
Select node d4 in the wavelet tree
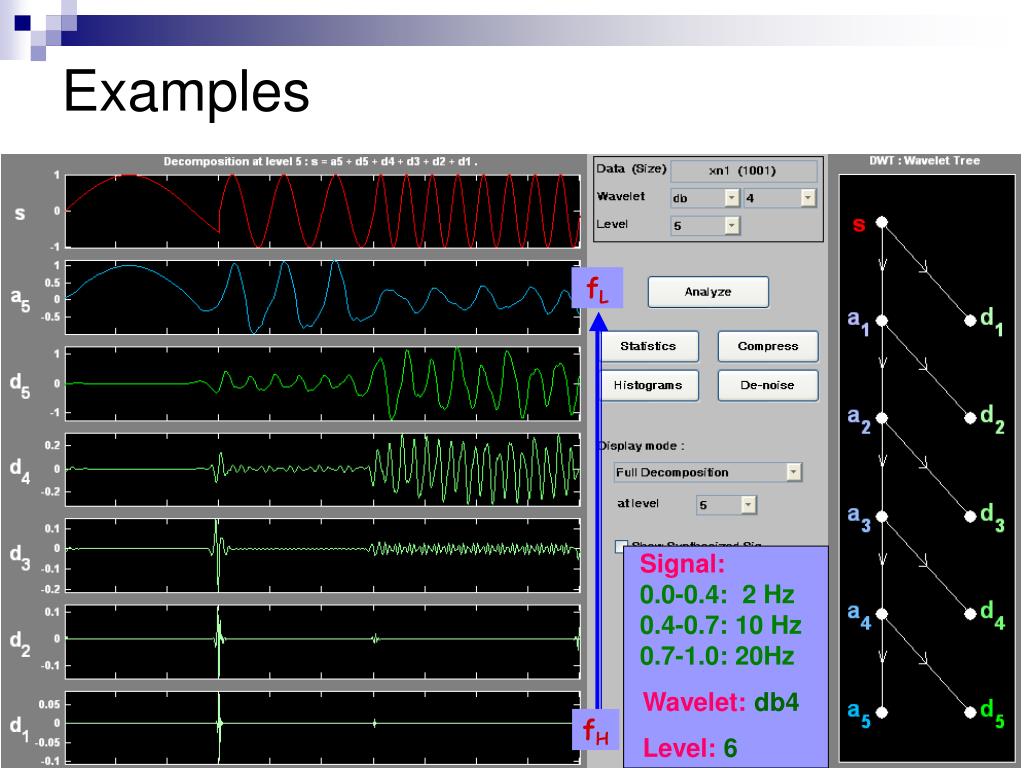point(970,614)
